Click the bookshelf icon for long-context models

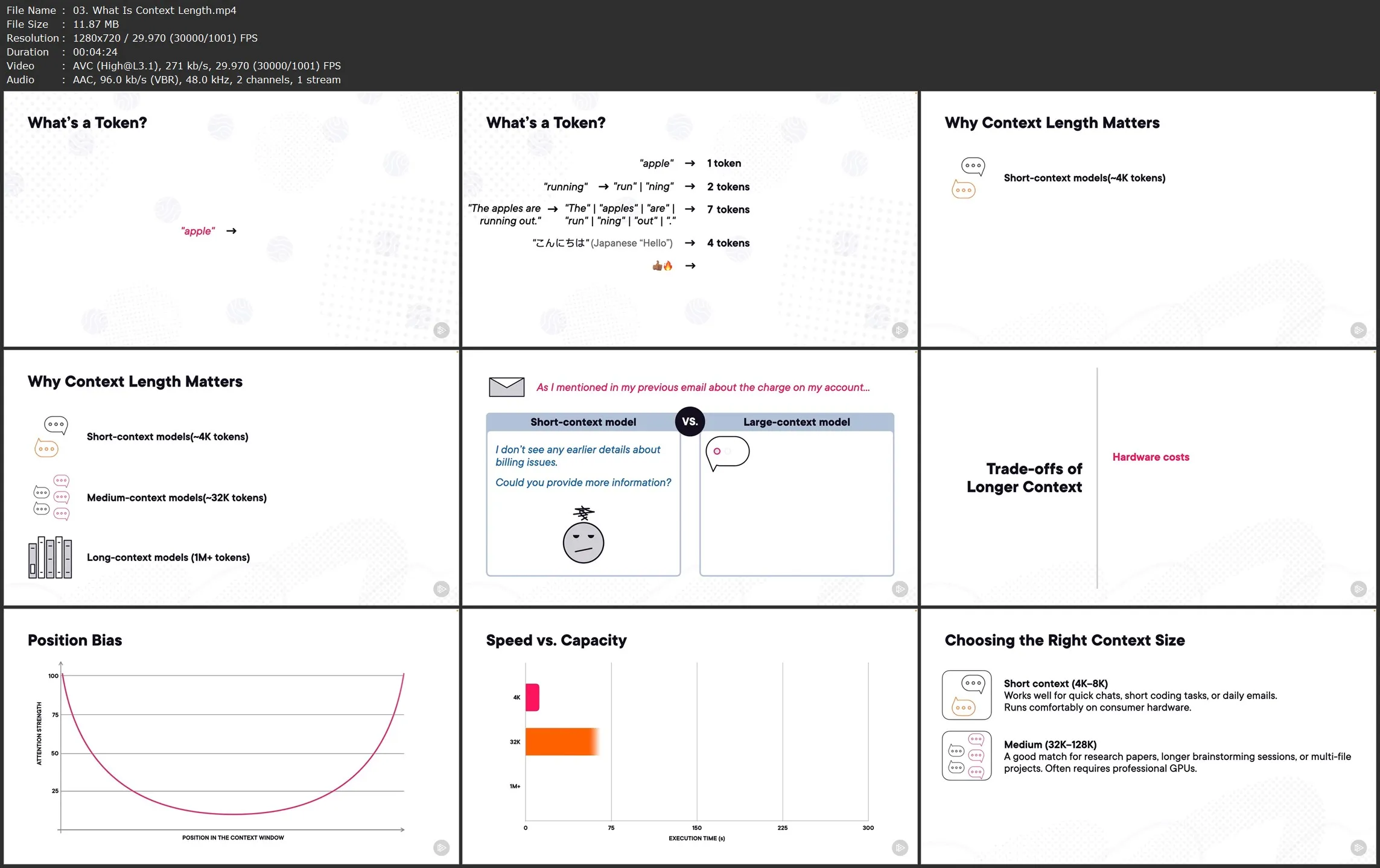pyautogui.click(x=50, y=557)
